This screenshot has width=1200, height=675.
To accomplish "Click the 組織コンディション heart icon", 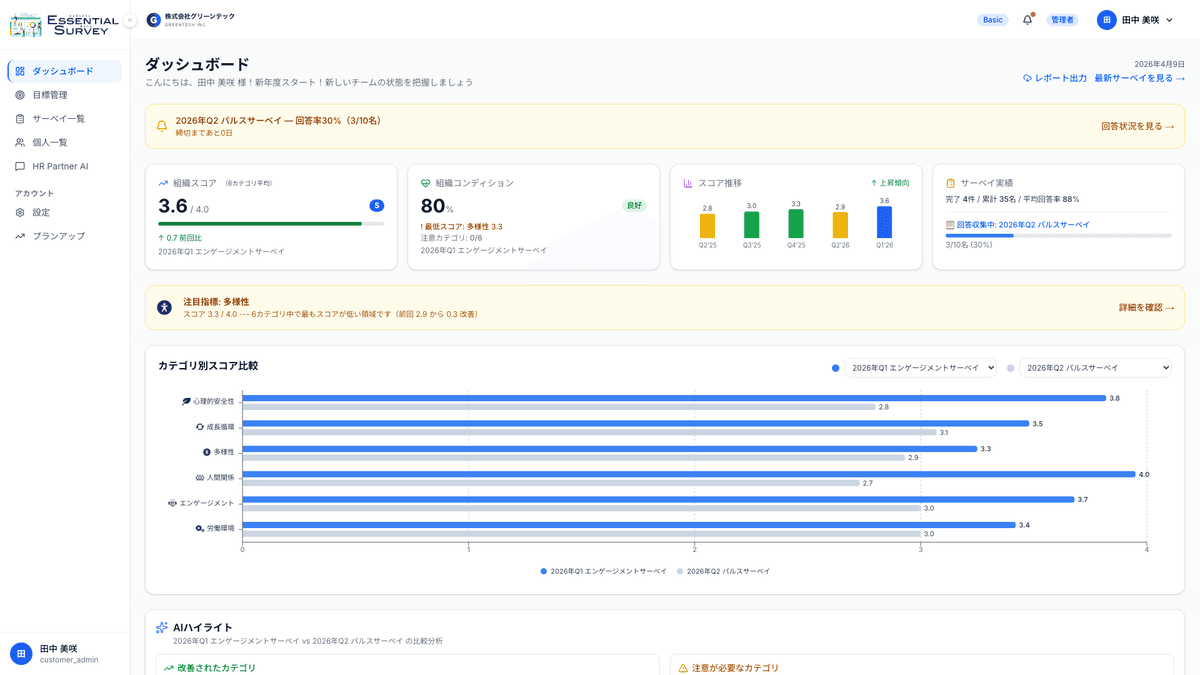I will tap(426, 183).
